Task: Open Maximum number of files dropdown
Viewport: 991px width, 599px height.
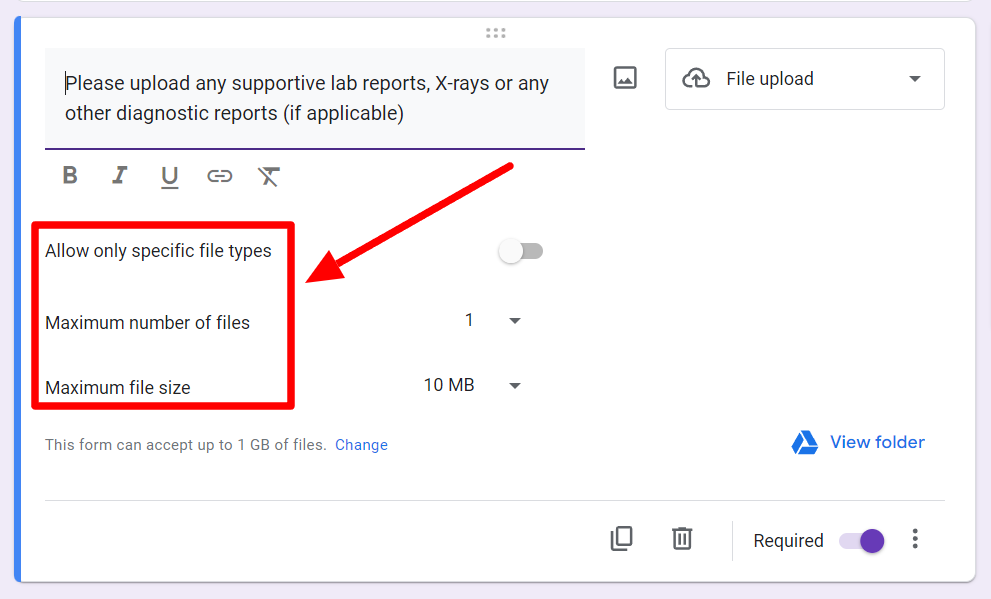Action: coord(492,321)
